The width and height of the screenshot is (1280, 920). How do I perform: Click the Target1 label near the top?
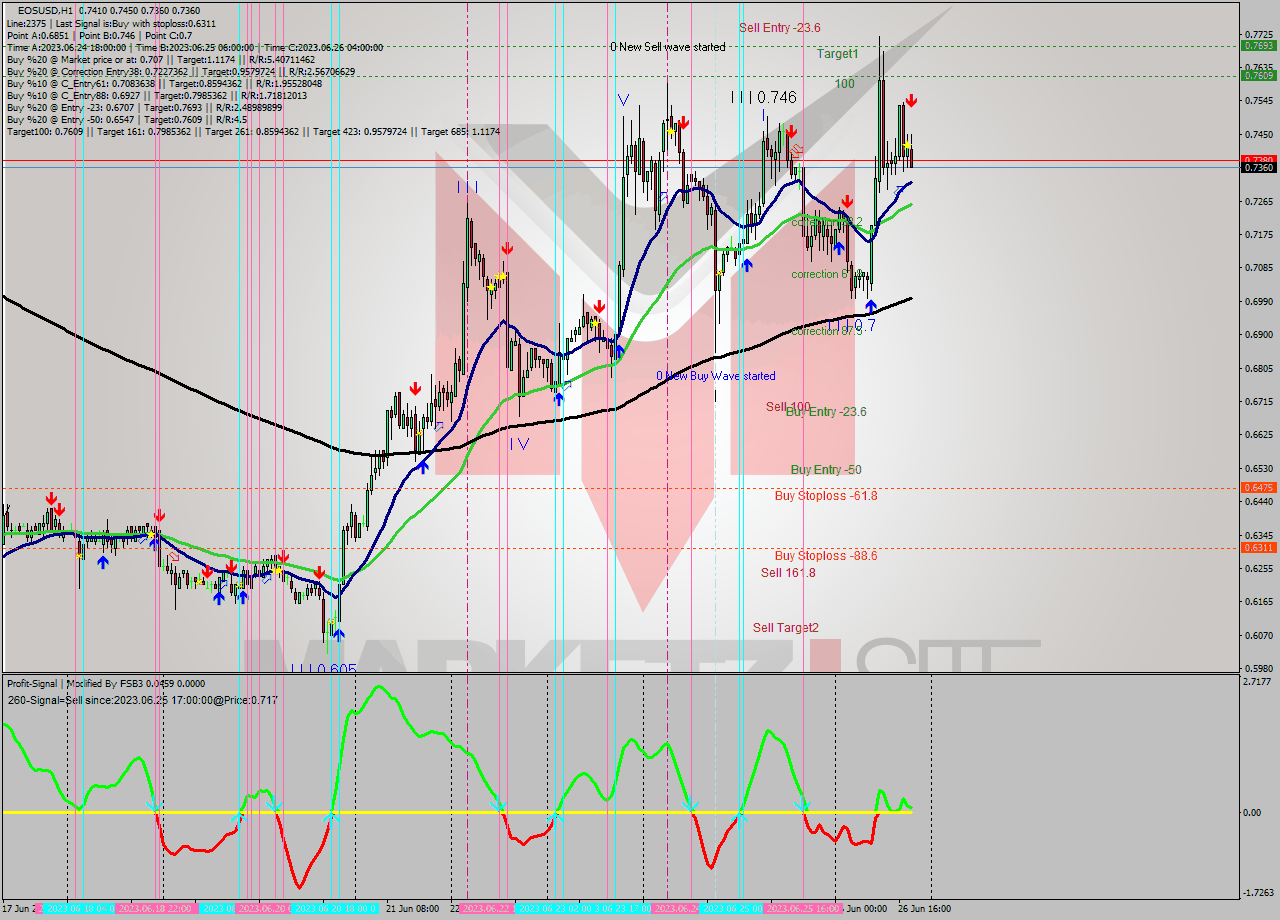pyautogui.click(x=837, y=54)
